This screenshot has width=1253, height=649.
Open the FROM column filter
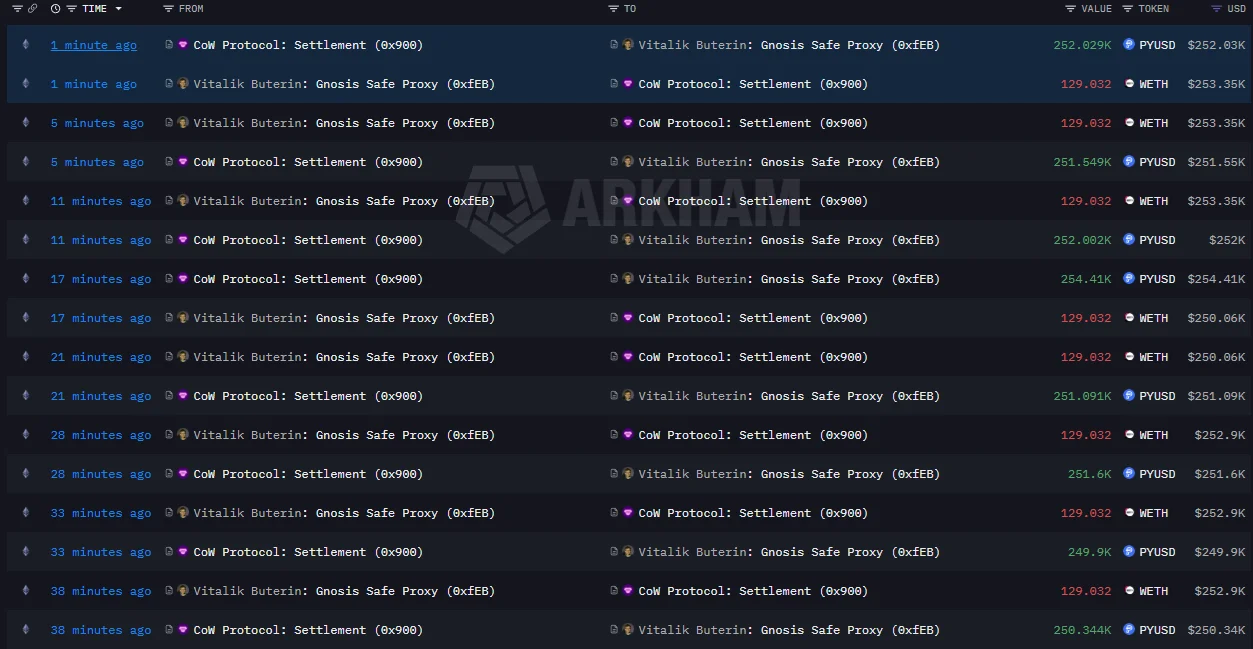168,9
